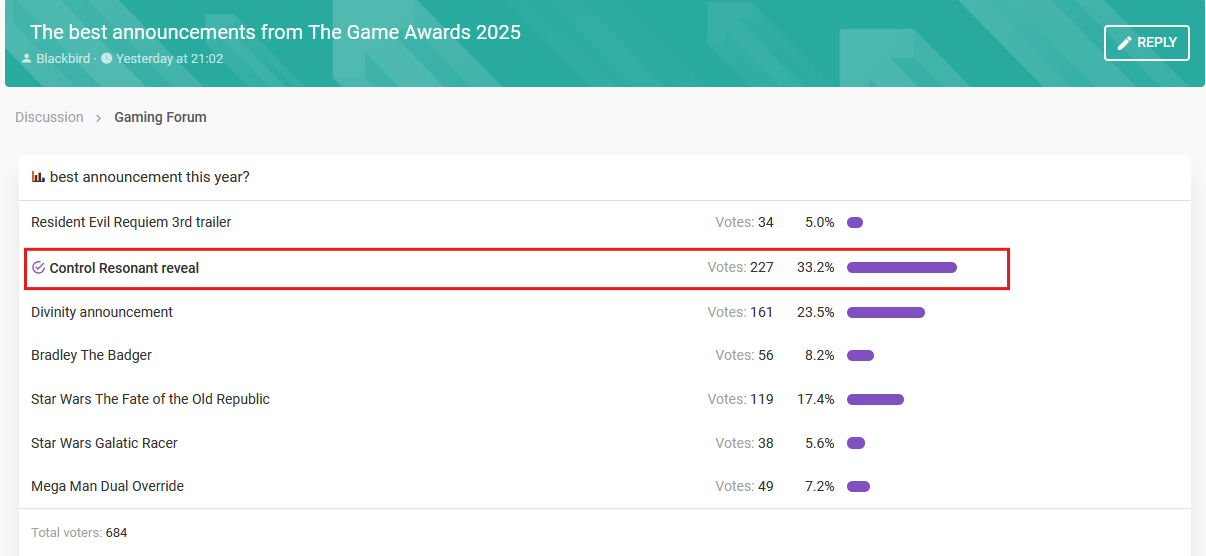Click the pencil icon in Reply
This screenshot has width=1206, height=556.
(1125, 43)
